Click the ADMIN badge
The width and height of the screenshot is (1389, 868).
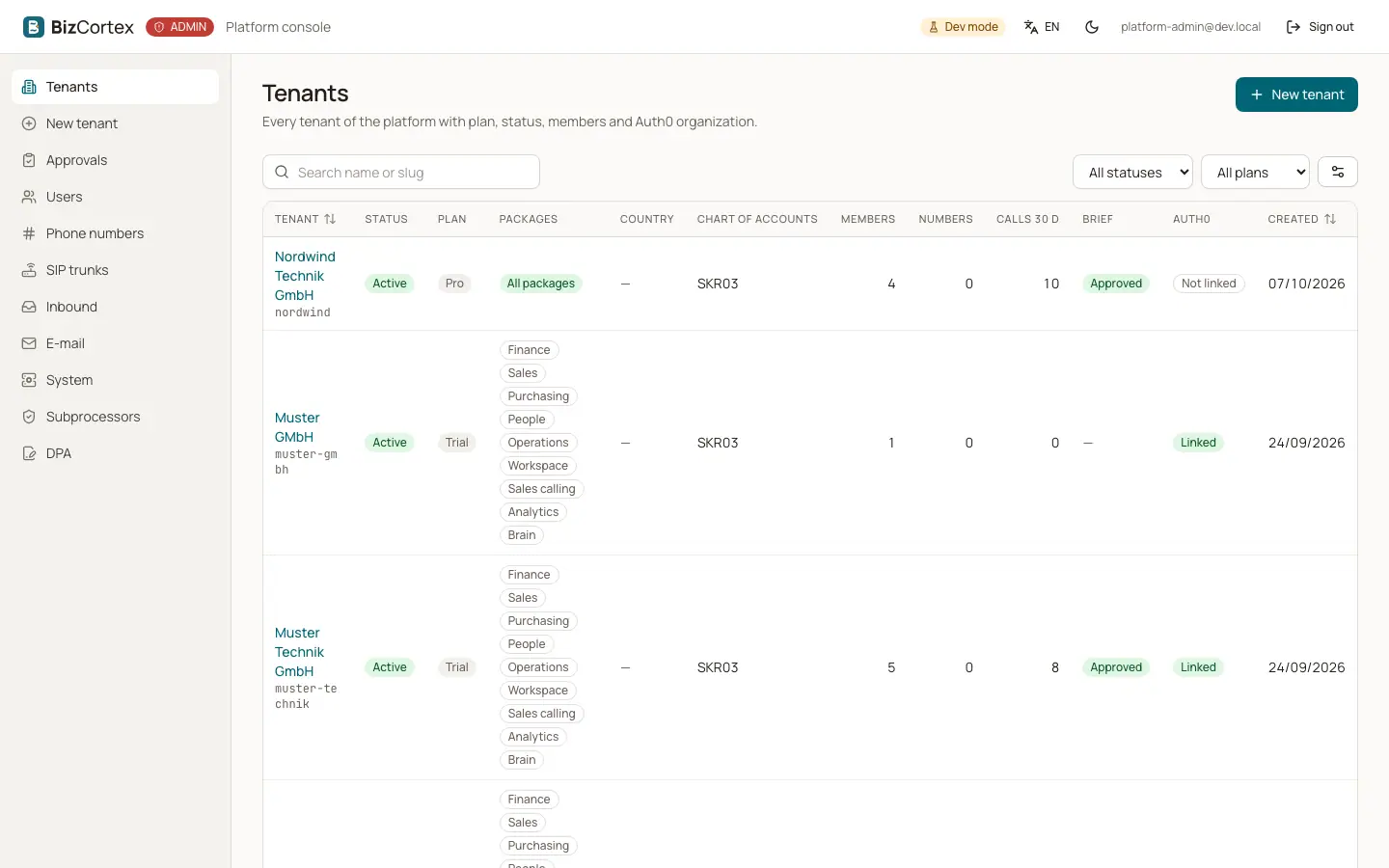click(179, 27)
